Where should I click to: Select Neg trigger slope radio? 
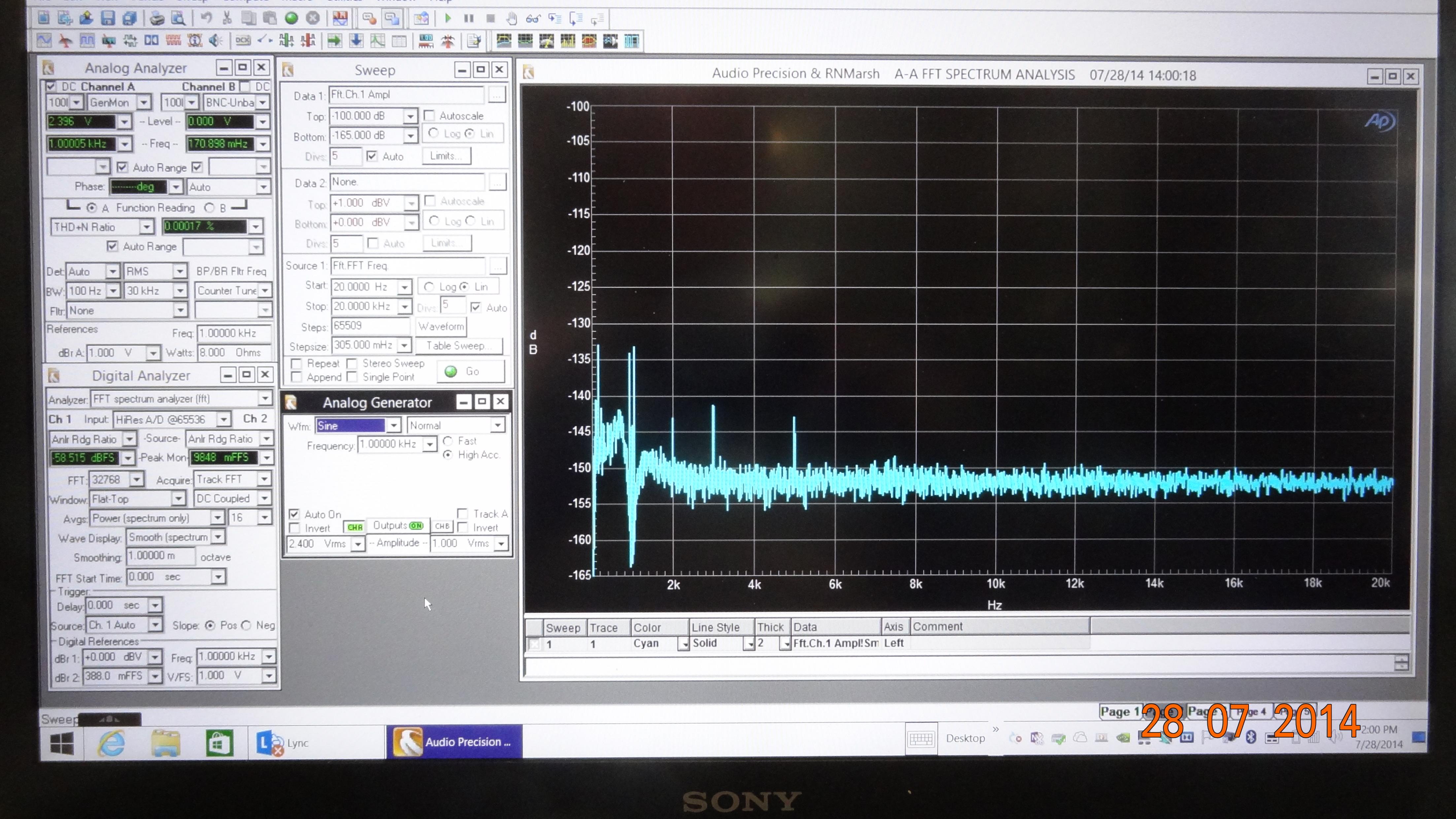246,625
